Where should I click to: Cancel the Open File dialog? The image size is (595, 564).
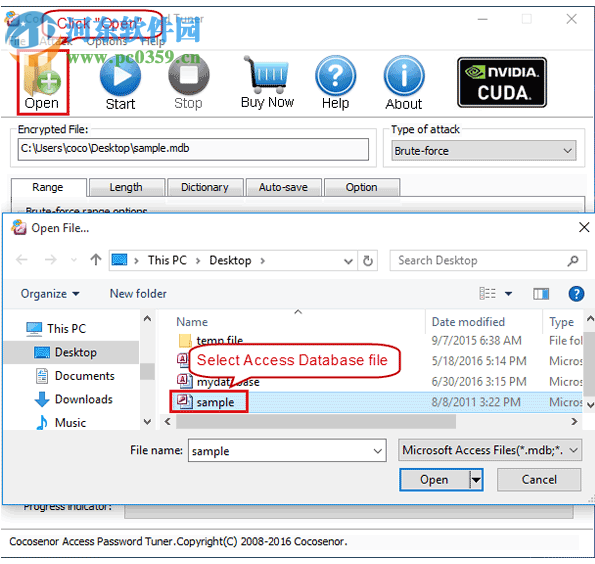pos(539,480)
